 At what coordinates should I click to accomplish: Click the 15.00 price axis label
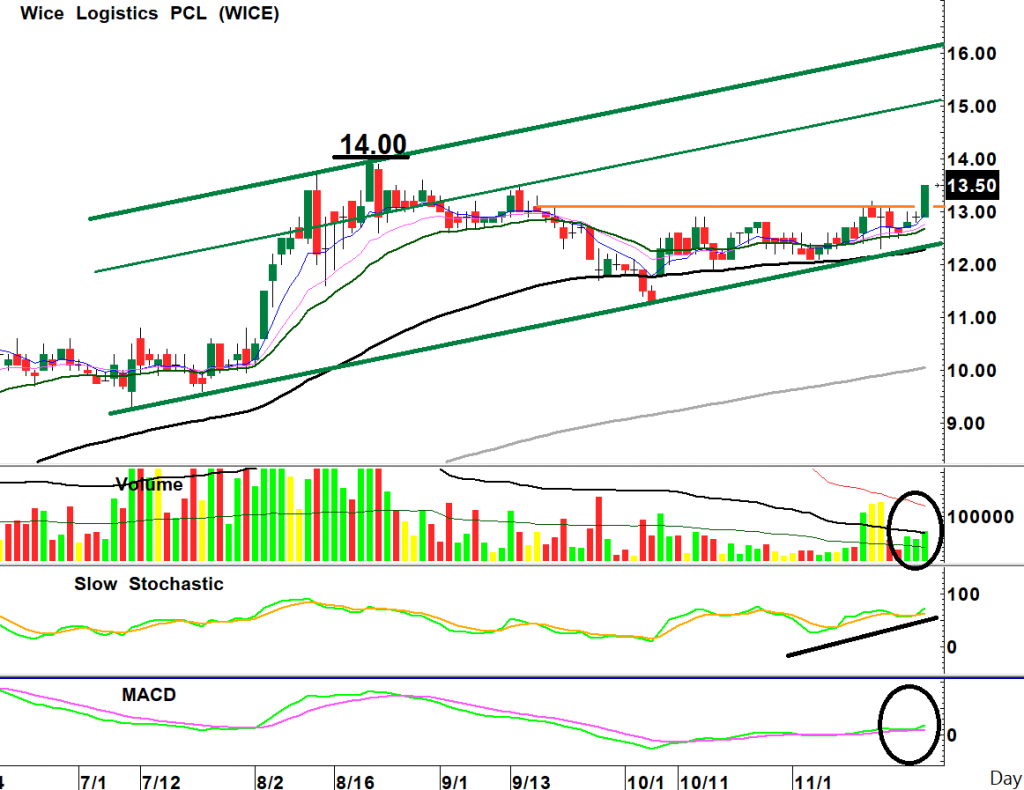click(x=972, y=106)
